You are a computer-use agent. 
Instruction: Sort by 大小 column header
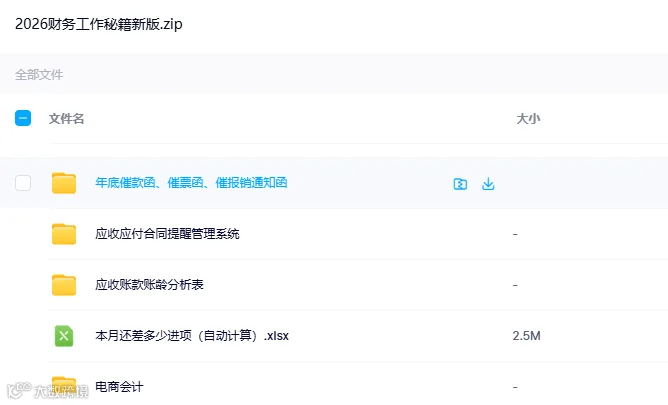point(528,118)
